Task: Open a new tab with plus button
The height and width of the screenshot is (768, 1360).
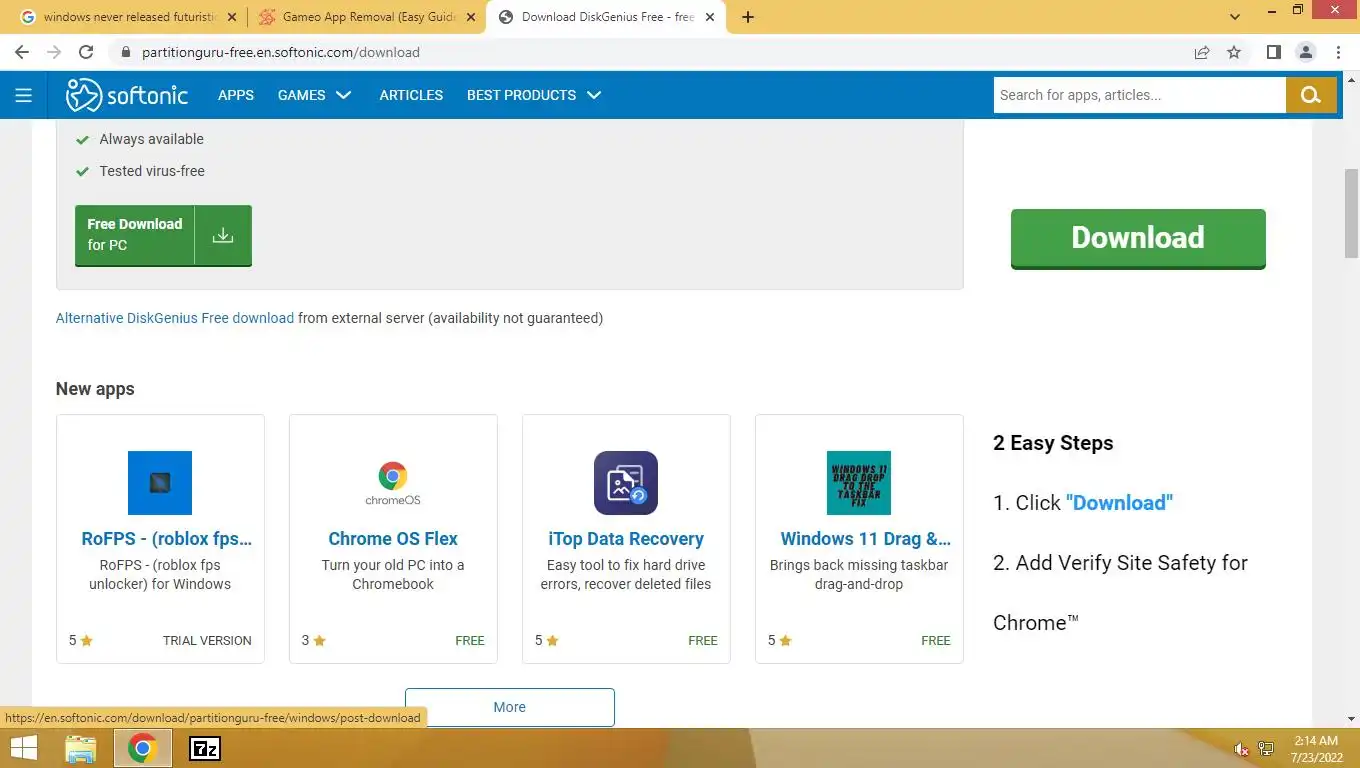Action: click(748, 17)
